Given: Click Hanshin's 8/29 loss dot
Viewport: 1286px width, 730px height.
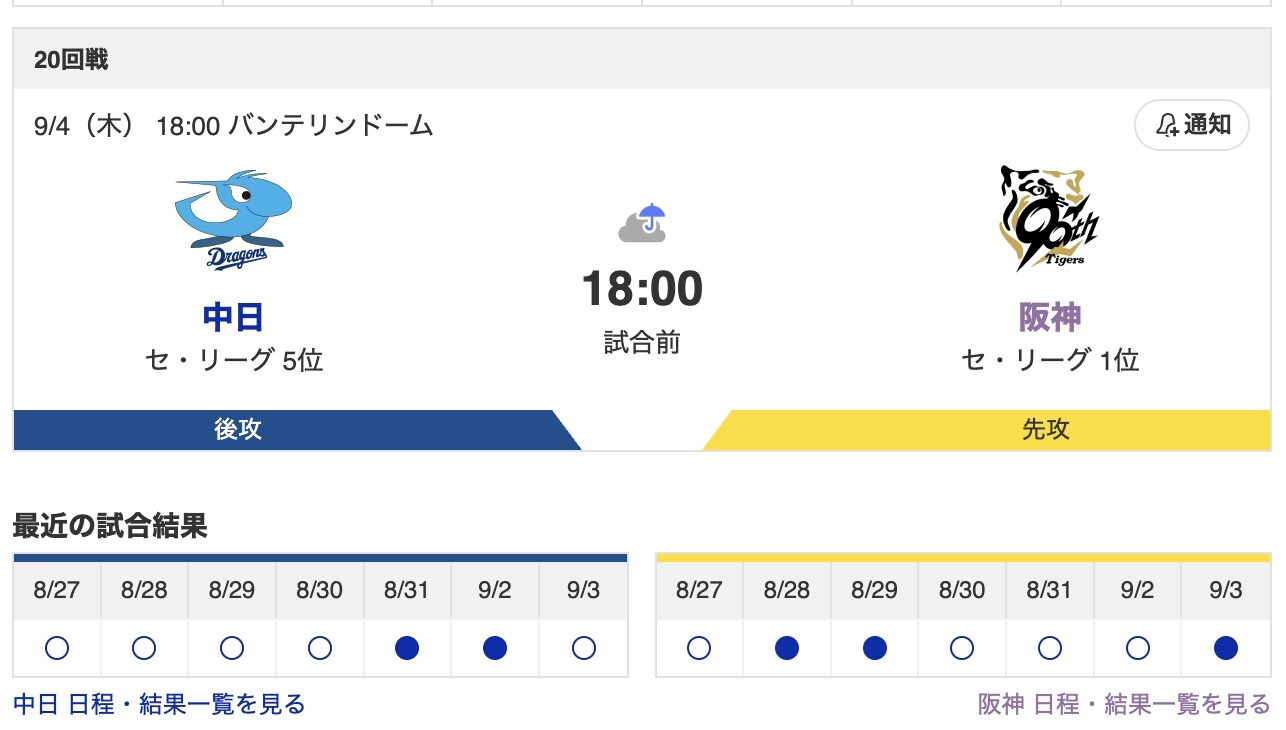Looking at the screenshot, I should tap(875, 649).
